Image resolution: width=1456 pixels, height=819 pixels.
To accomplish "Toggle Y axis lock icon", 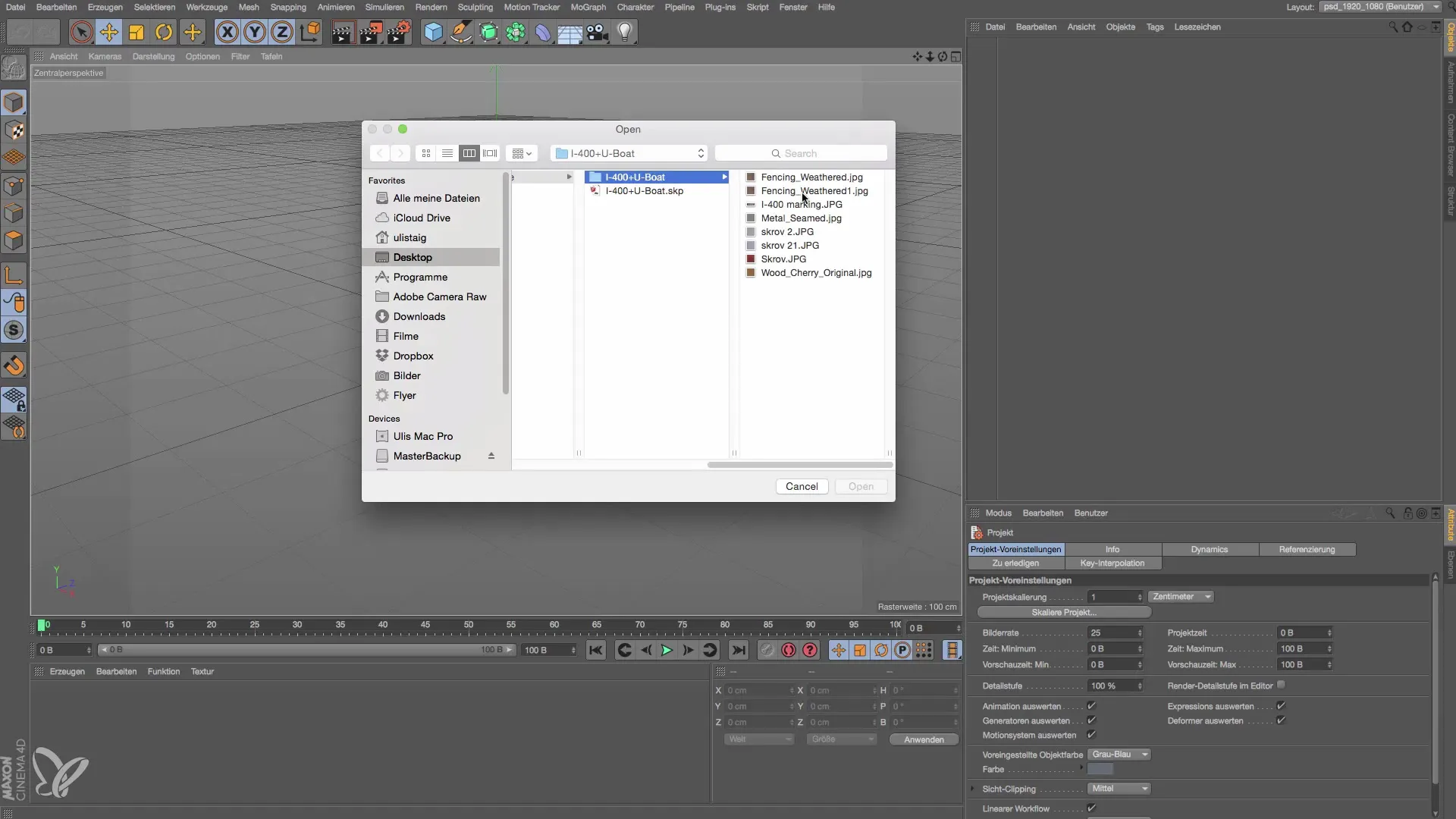I will [x=255, y=33].
